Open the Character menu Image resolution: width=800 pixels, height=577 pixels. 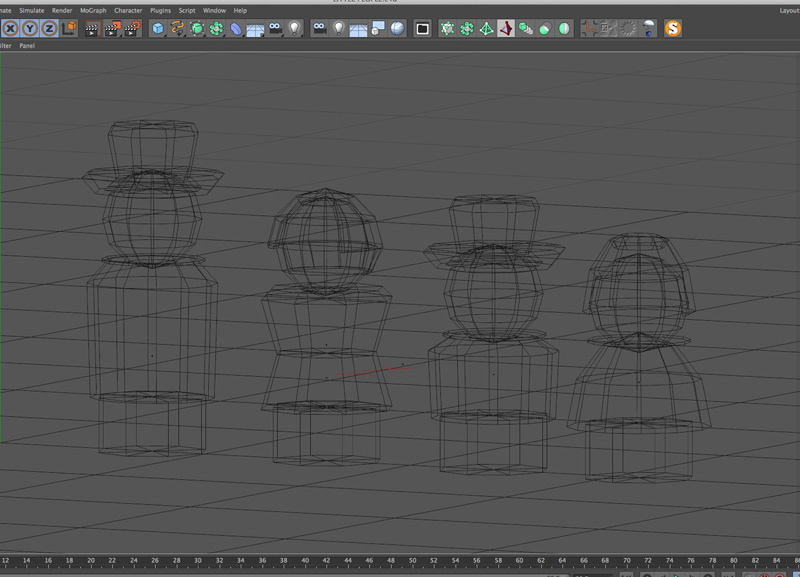click(128, 10)
